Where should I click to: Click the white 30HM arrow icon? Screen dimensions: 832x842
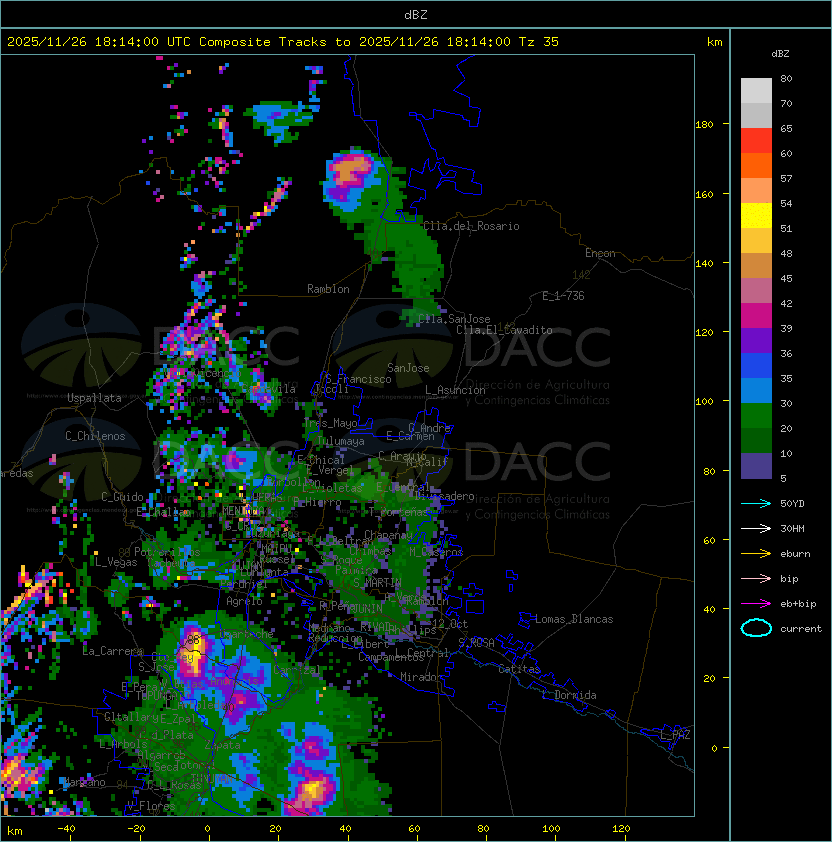click(756, 528)
